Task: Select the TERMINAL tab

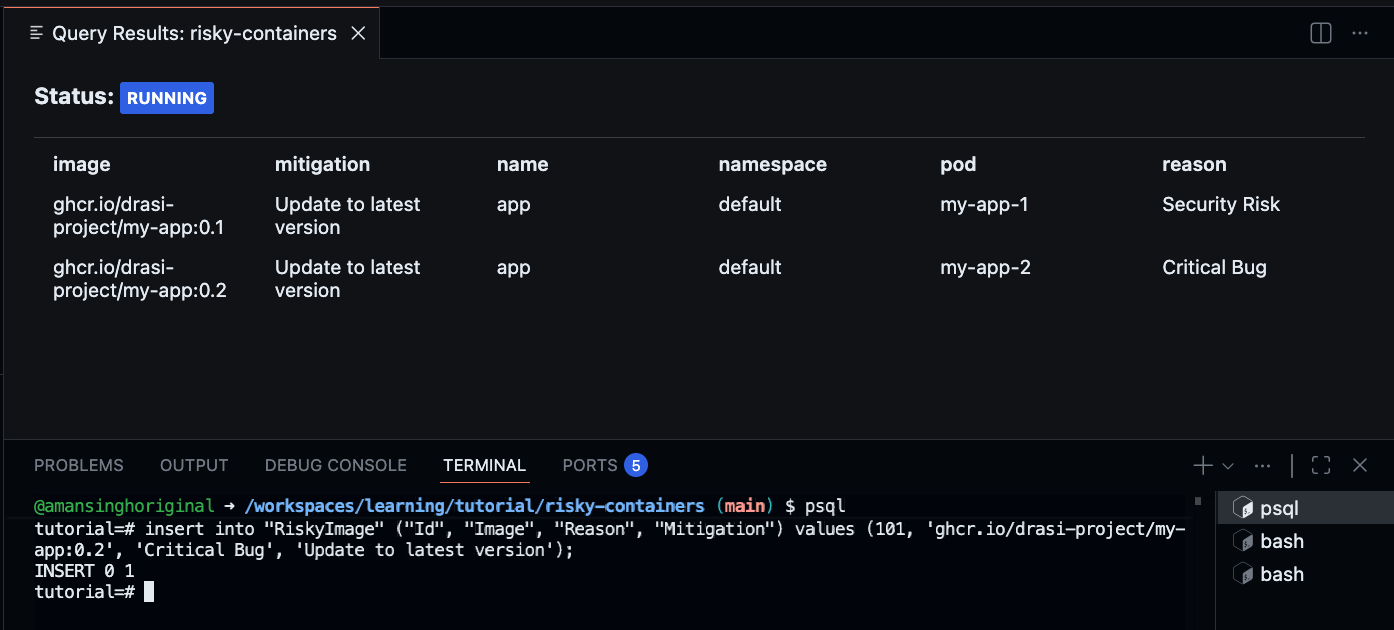Action: 484,465
